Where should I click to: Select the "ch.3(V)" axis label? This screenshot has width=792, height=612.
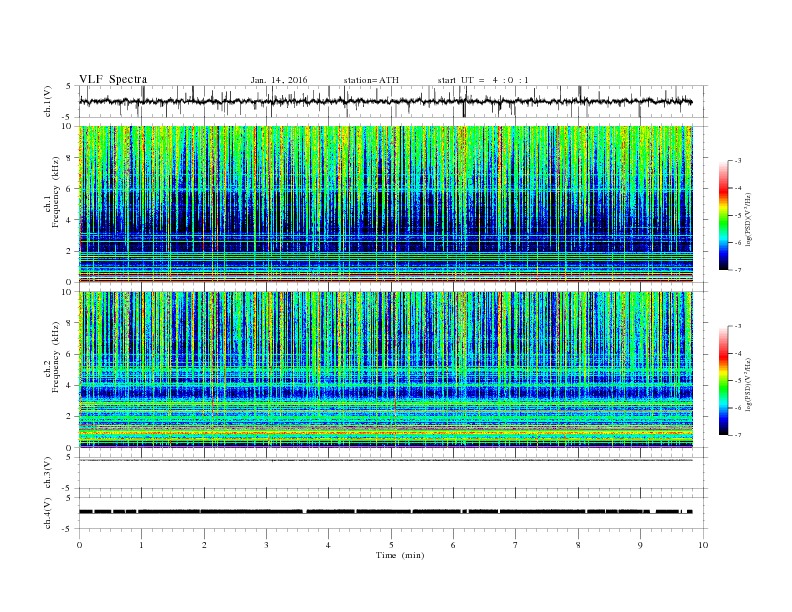(x=48, y=473)
